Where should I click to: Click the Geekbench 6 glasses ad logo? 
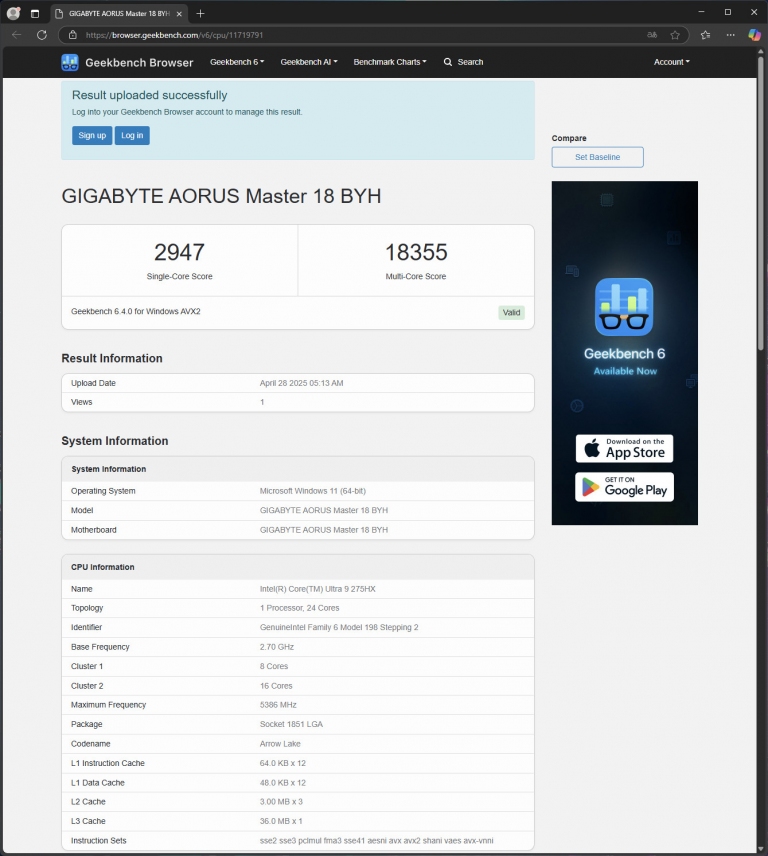pos(624,307)
